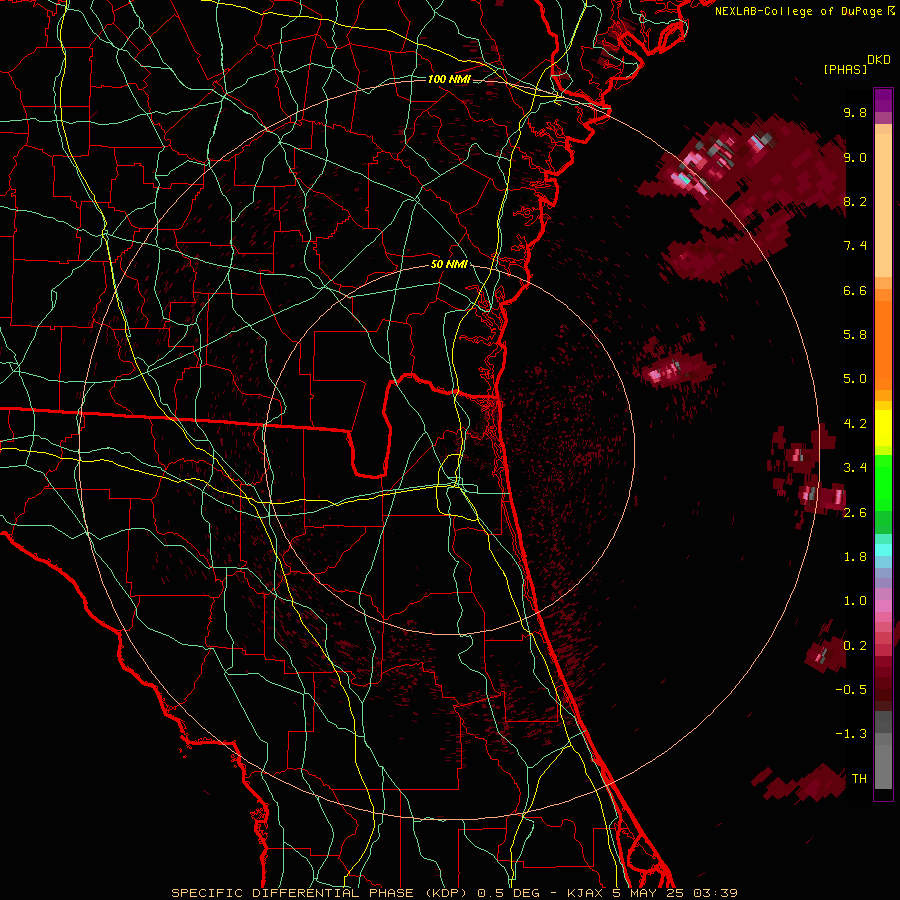Click the 1.8 legend value
900x900 pixels.
(855, 557)
